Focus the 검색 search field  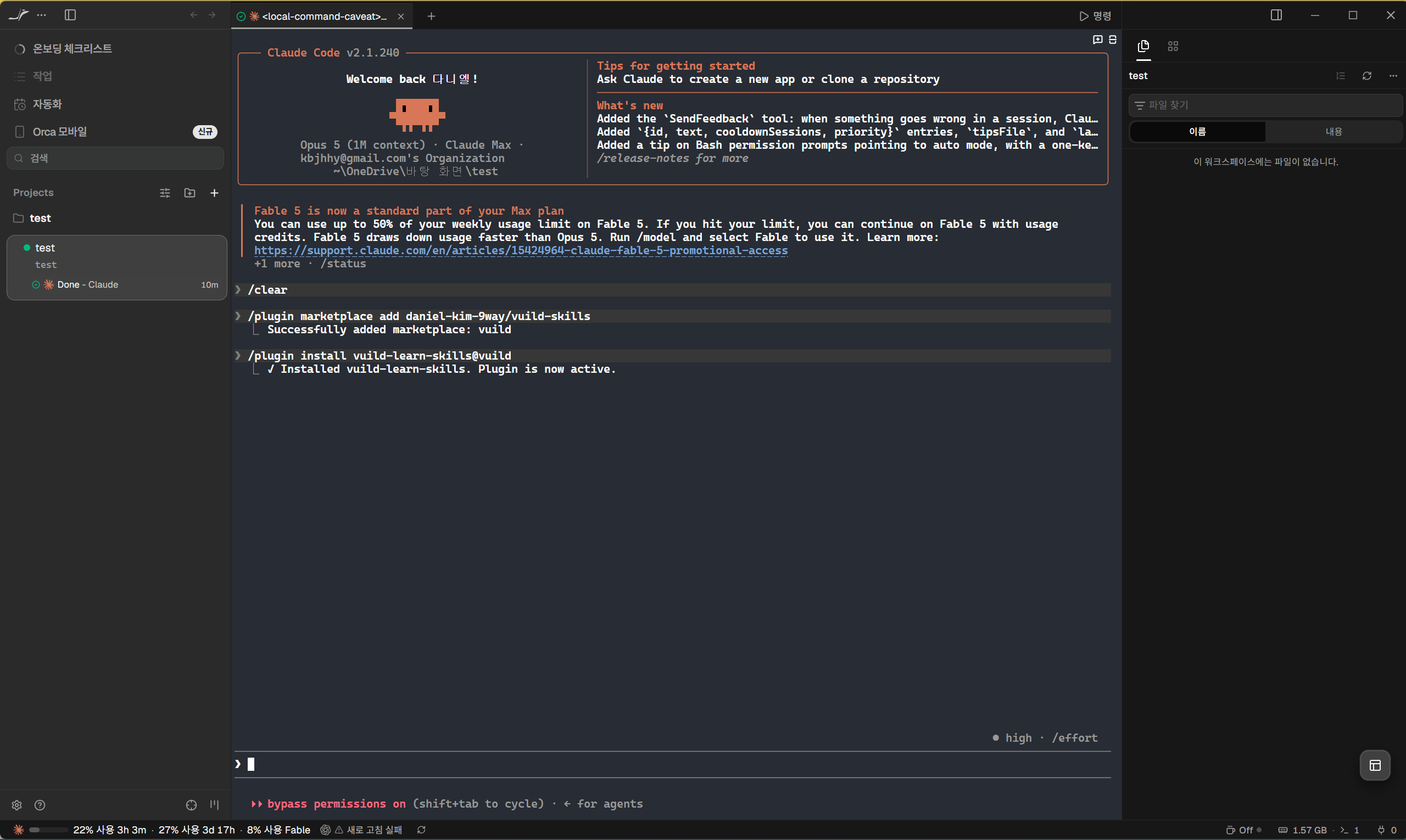coord(115,159)
